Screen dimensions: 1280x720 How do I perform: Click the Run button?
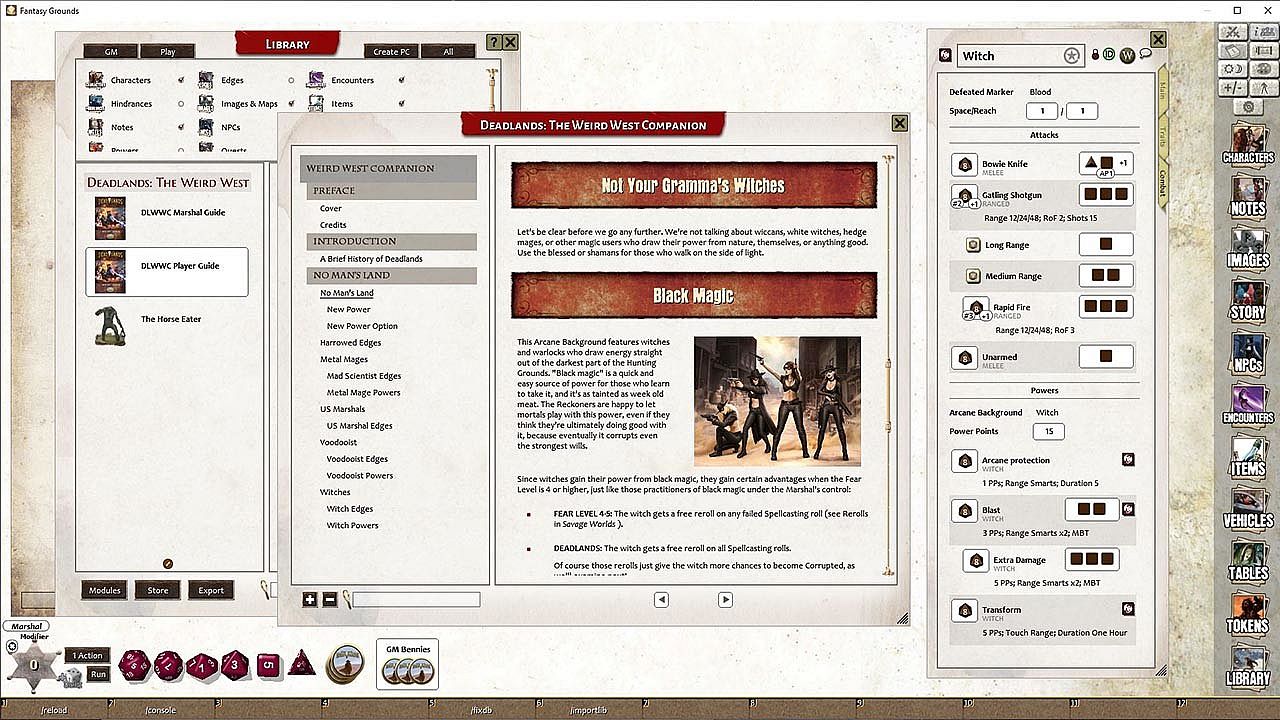tap(98, 674)
